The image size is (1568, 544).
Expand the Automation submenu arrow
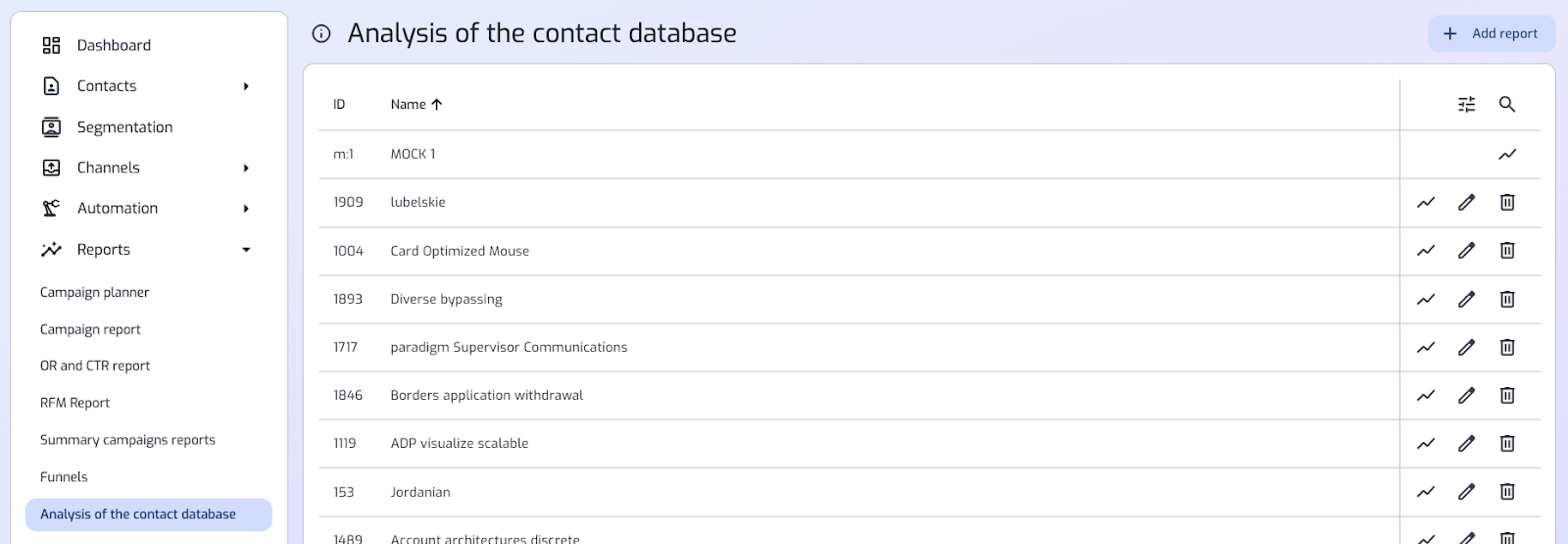246,209
